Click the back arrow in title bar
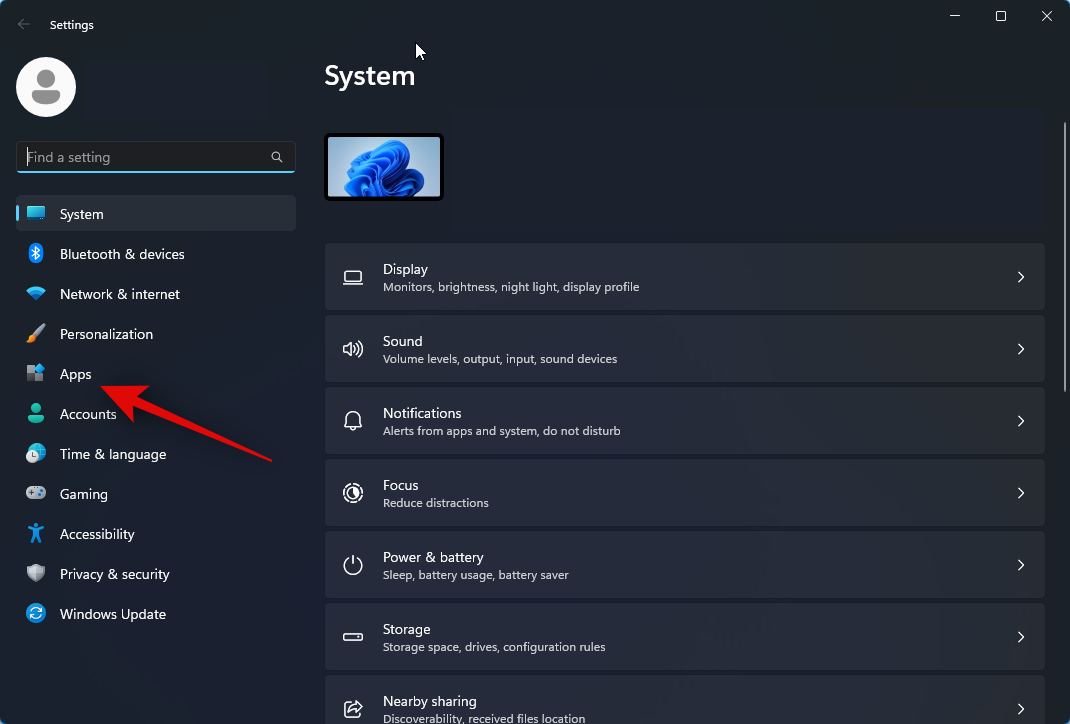Screen dimensions: 1070x724 click(24, 25)
